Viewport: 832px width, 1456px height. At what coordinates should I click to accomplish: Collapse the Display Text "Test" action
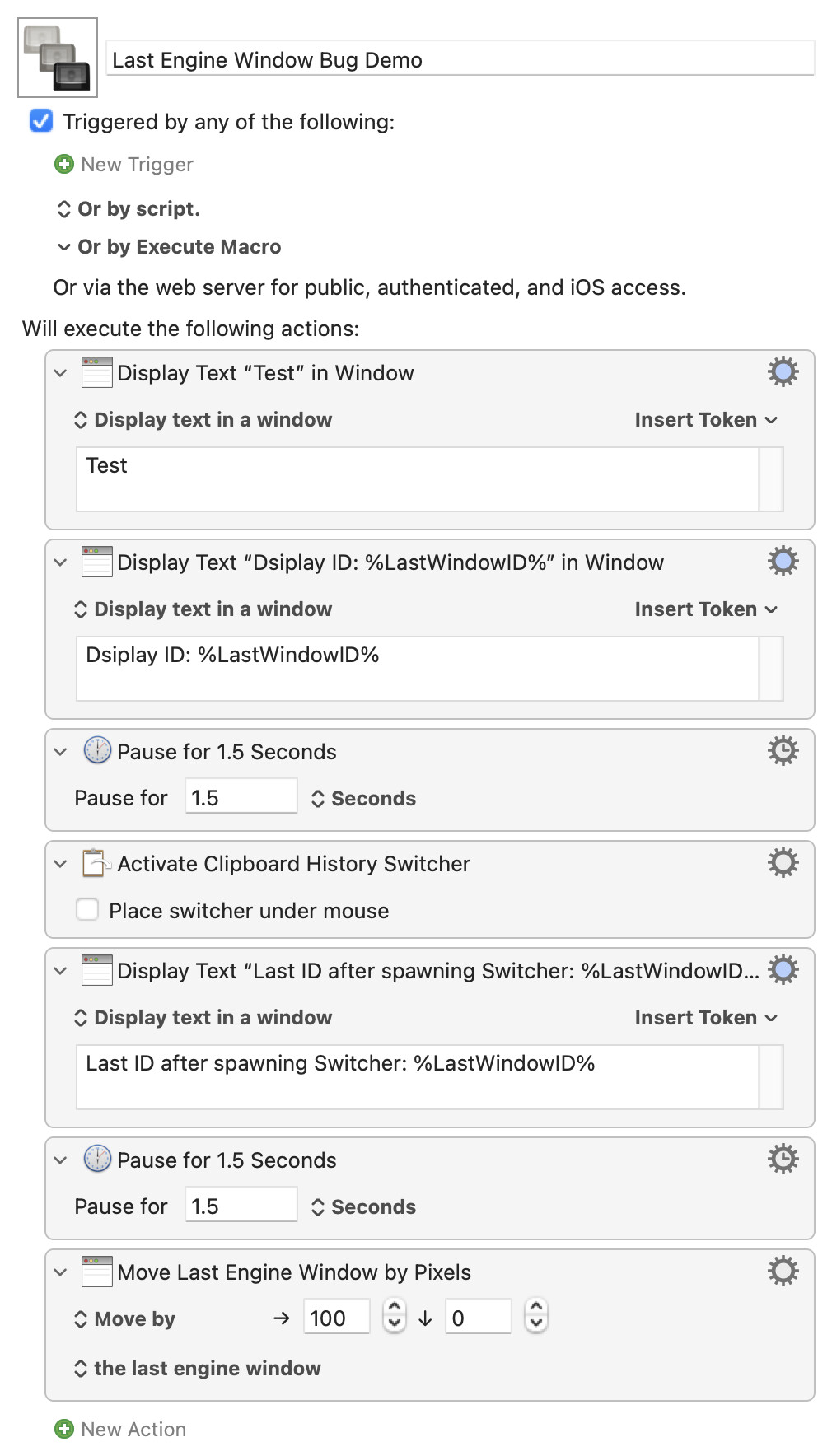coord(60,373)
